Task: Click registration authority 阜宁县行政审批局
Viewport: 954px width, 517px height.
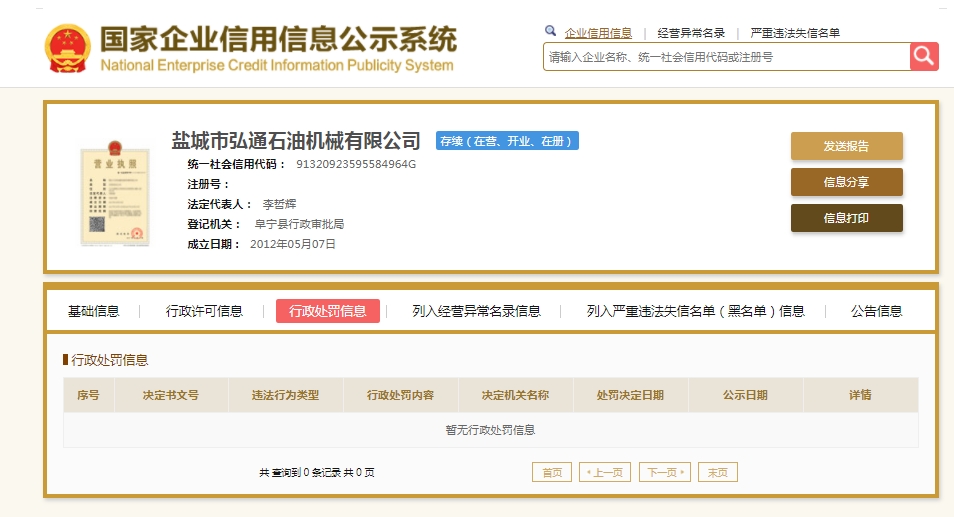Action: point(299,224)
